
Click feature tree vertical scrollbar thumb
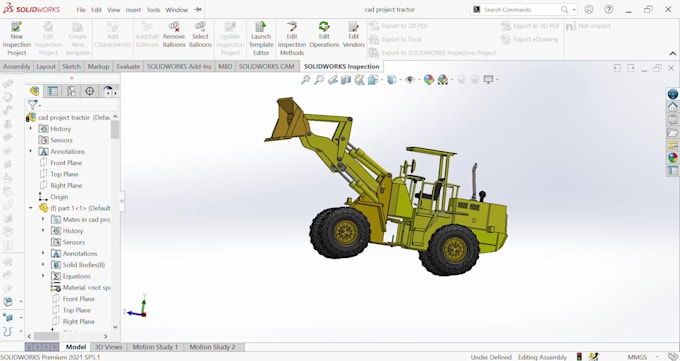115,129
